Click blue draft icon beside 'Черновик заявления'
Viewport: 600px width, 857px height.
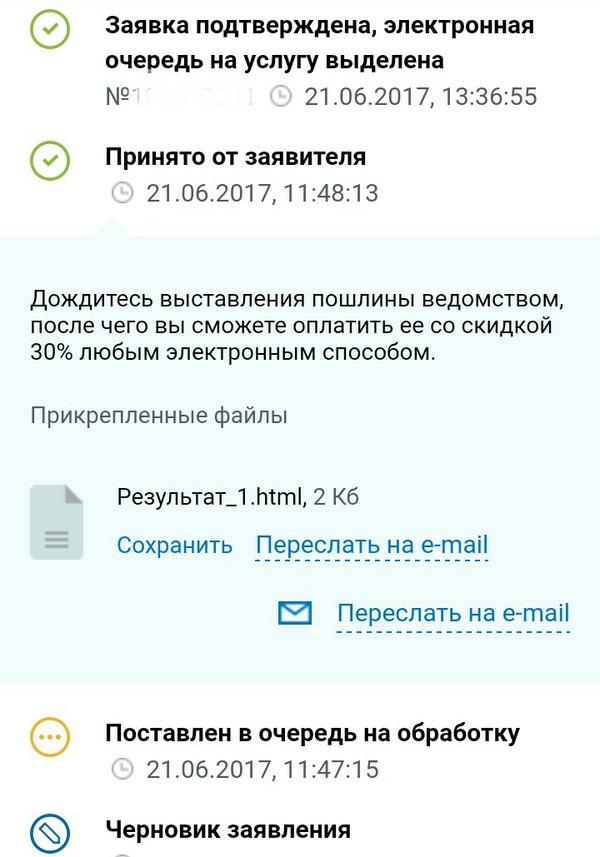click(x=50, y=830)
